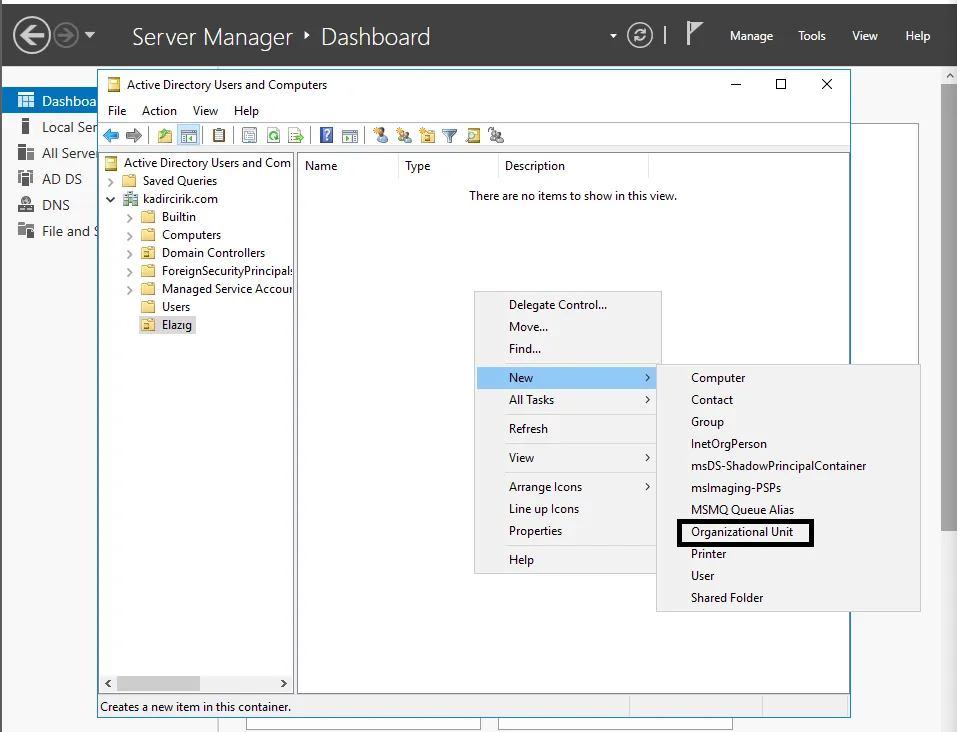
Task: Create new organizational unit via toolbar icon
Action: tap(427, 136)
